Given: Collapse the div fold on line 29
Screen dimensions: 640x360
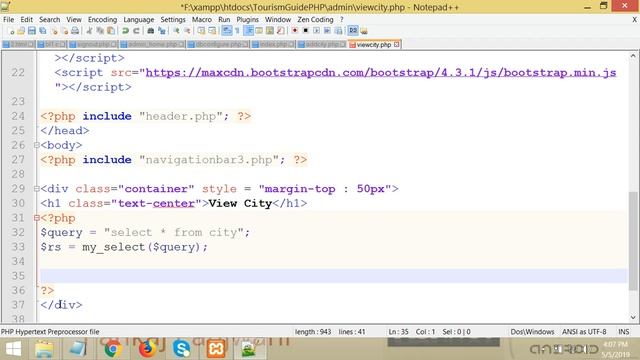Looking at the screenshot, I should [x=37, y=189].
